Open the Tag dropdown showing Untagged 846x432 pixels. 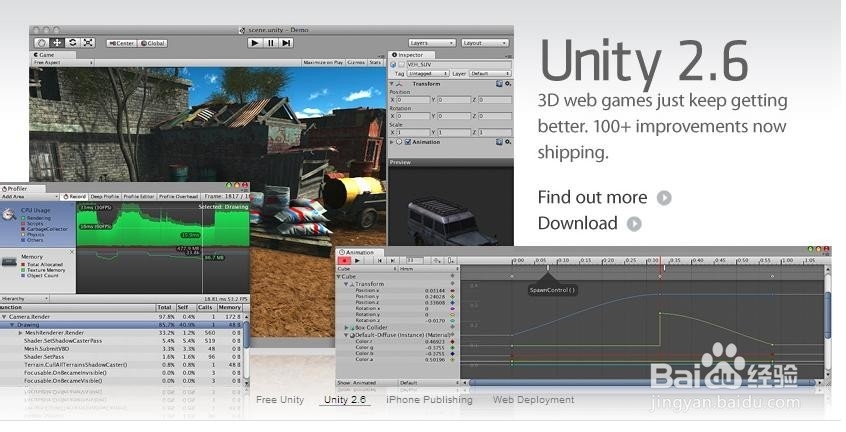coord(427,73)
